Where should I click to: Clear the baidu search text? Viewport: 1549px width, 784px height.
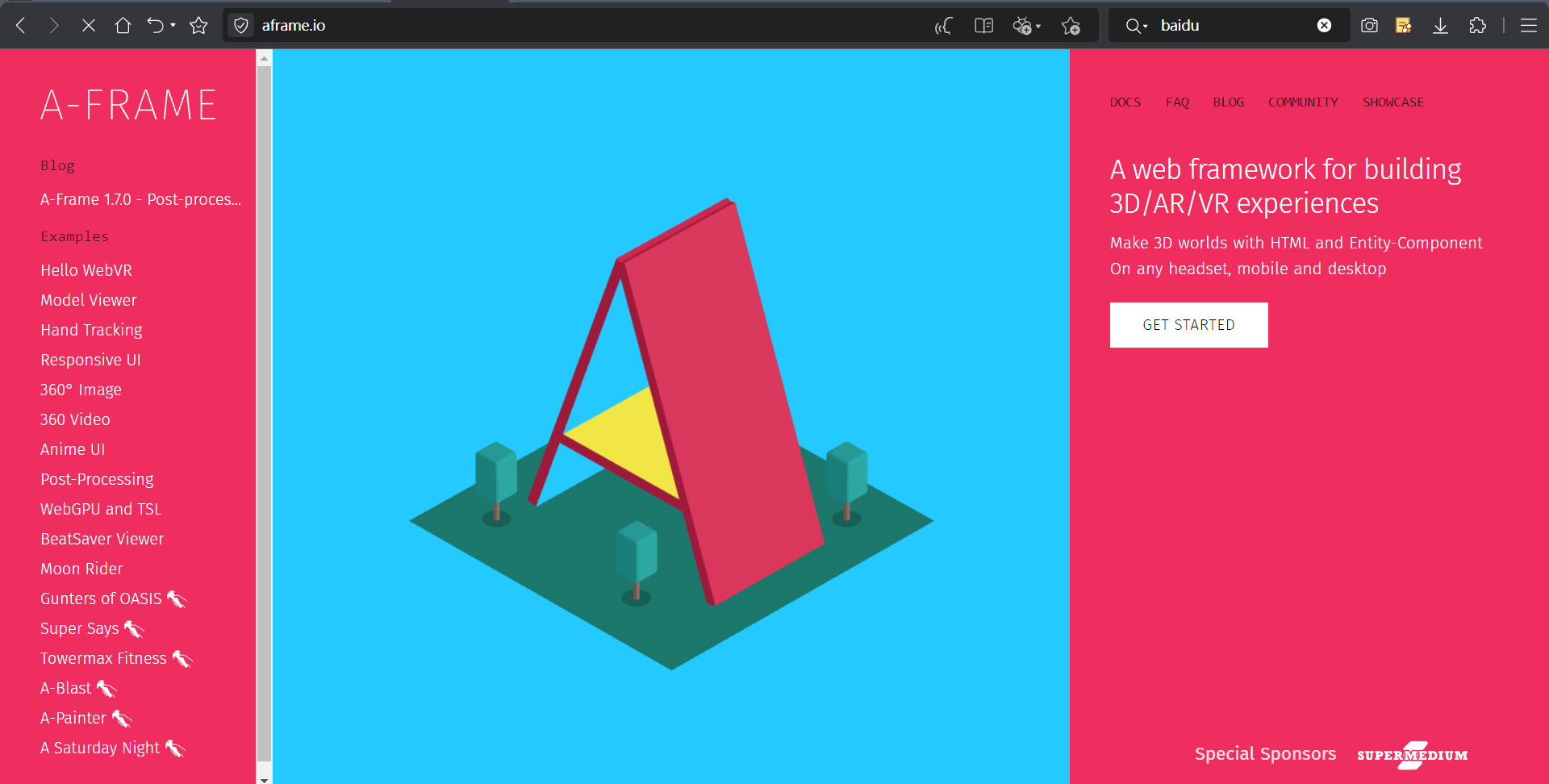[1324, 26]
